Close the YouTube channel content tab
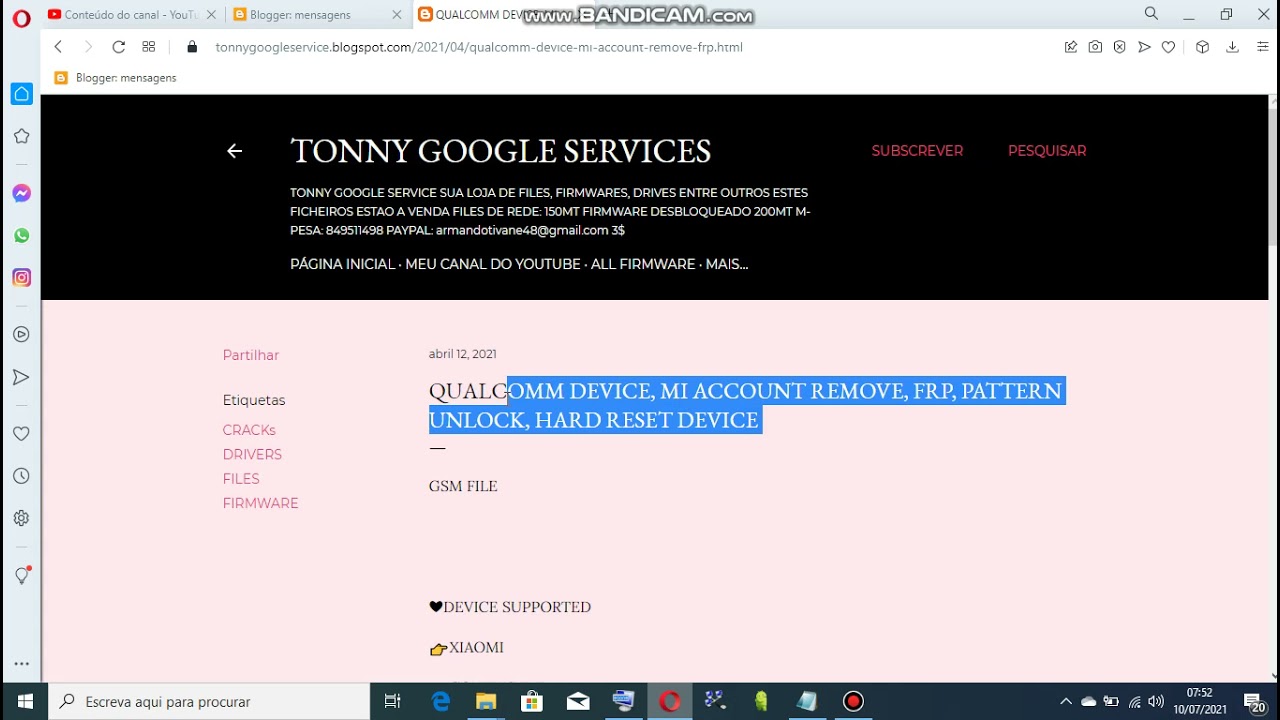The height and width of the screenshot is (720, 1280). [211, 15]
